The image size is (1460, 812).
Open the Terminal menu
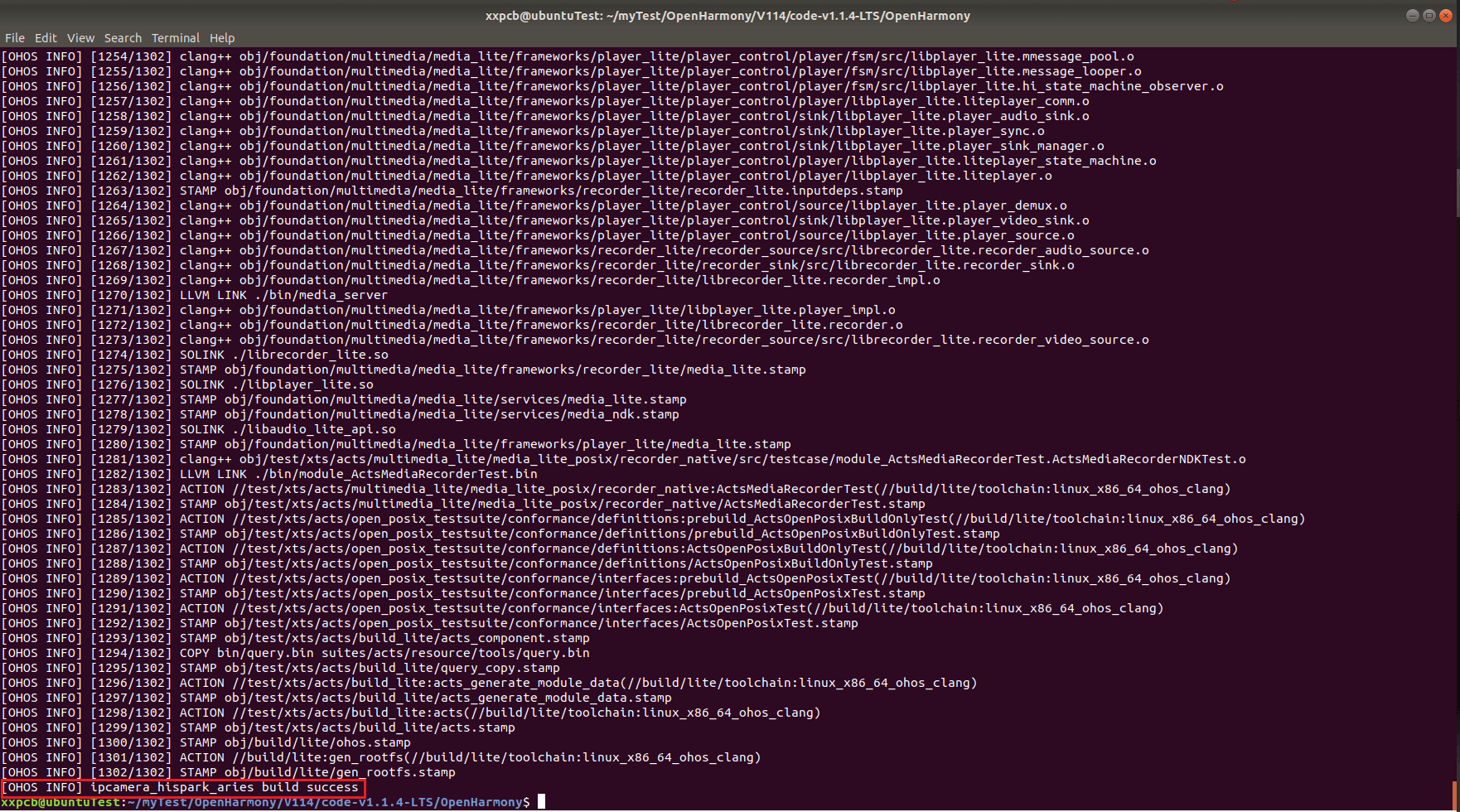pyautogui.click(x=175, y=38)
